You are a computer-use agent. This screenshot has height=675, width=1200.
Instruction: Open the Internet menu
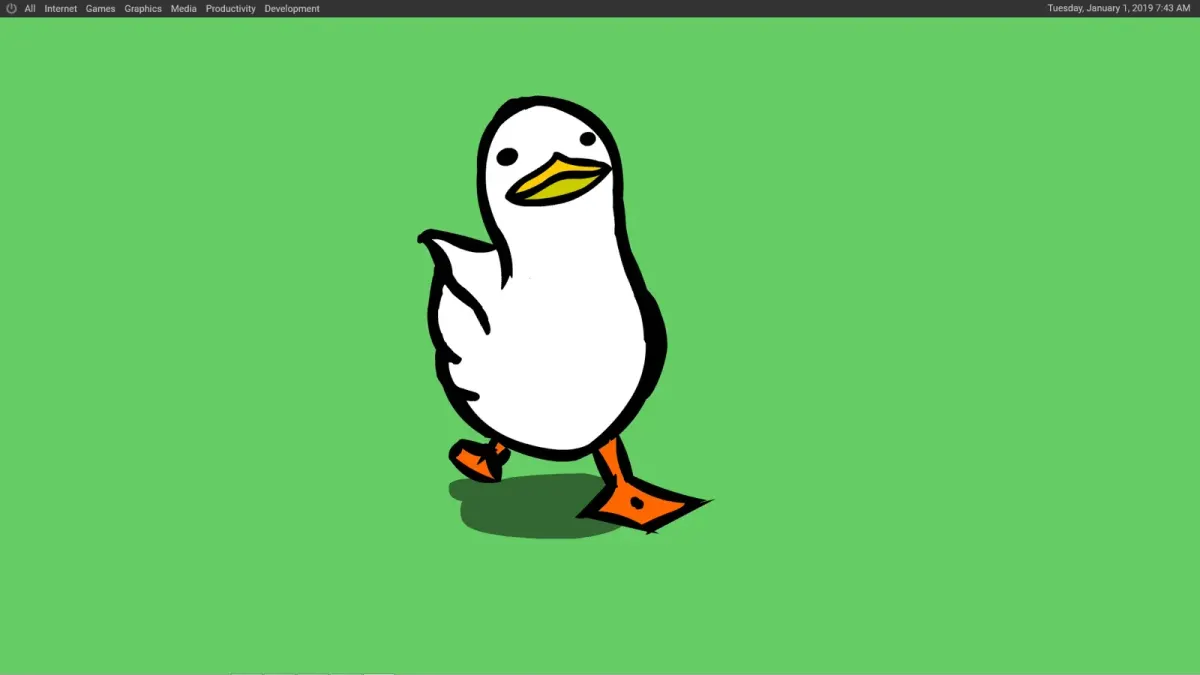(x=61, y=8)
